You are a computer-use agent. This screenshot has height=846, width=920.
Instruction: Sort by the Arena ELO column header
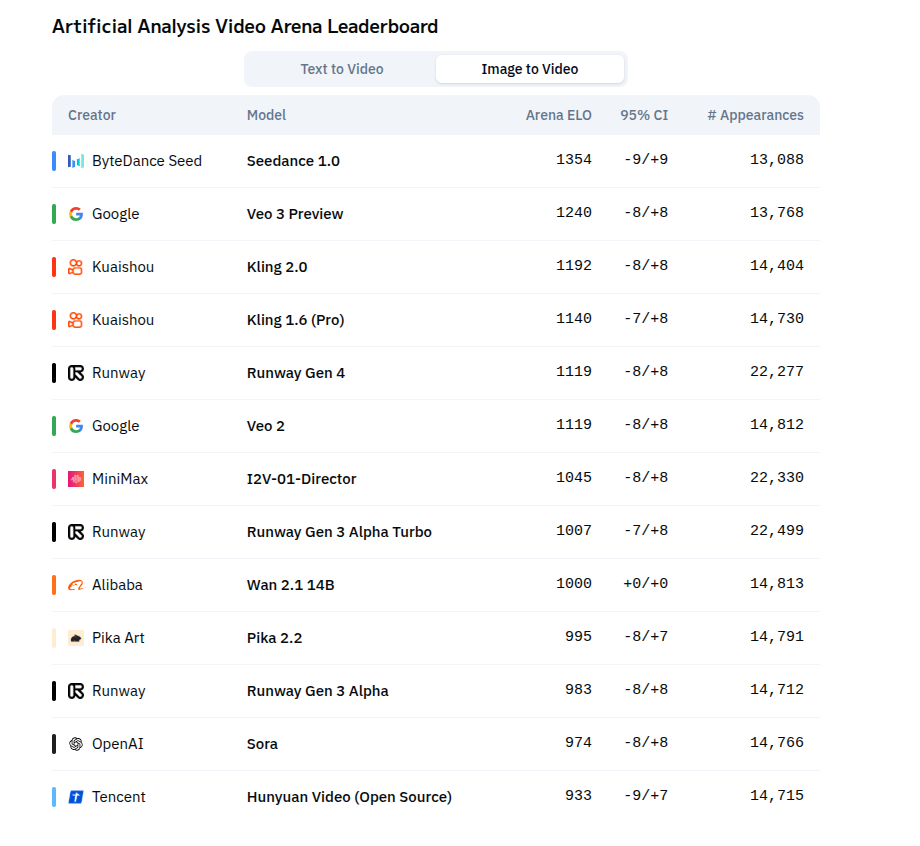click(559, 115)
